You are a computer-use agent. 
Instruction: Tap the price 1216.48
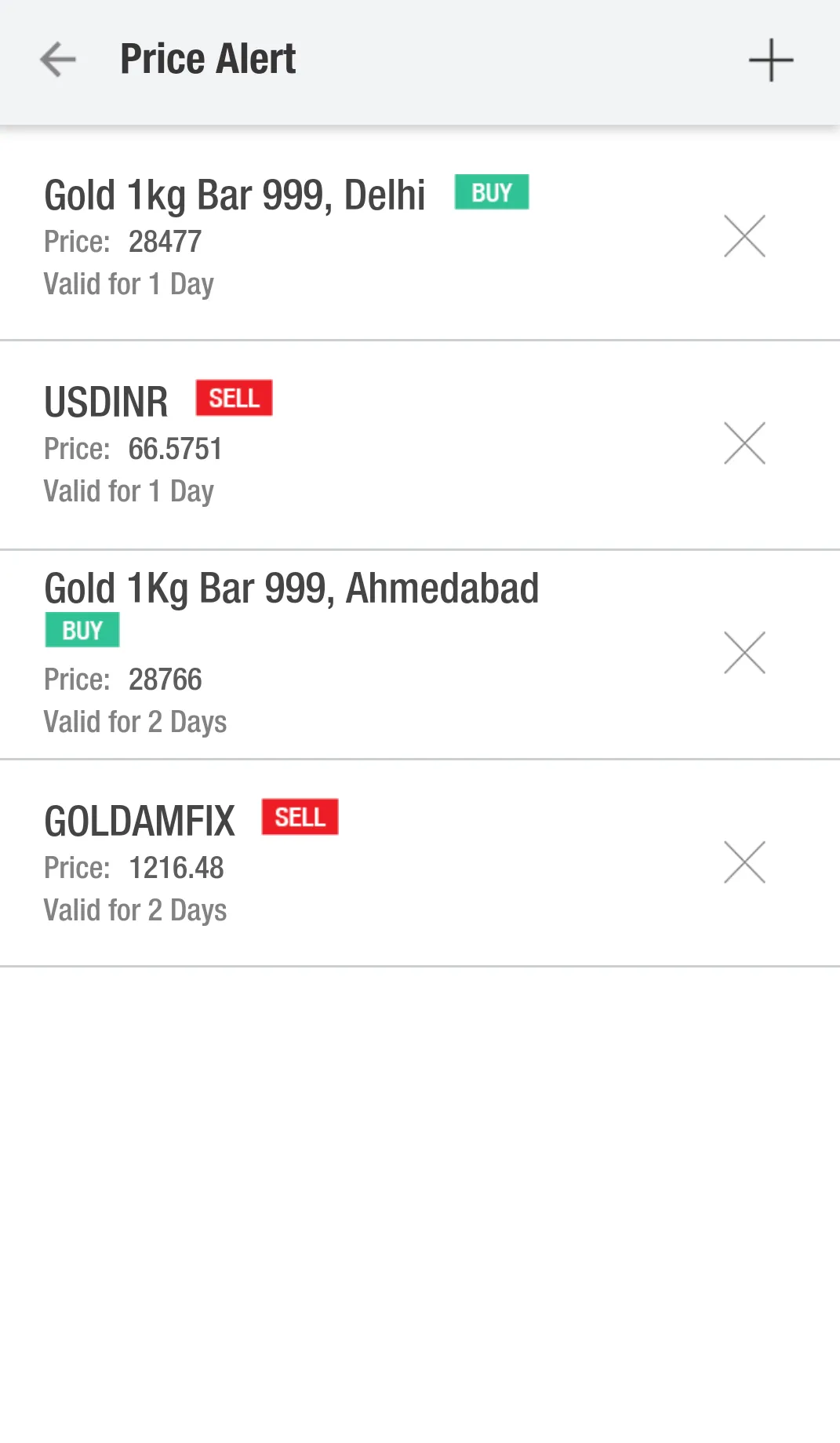point(176,868)
